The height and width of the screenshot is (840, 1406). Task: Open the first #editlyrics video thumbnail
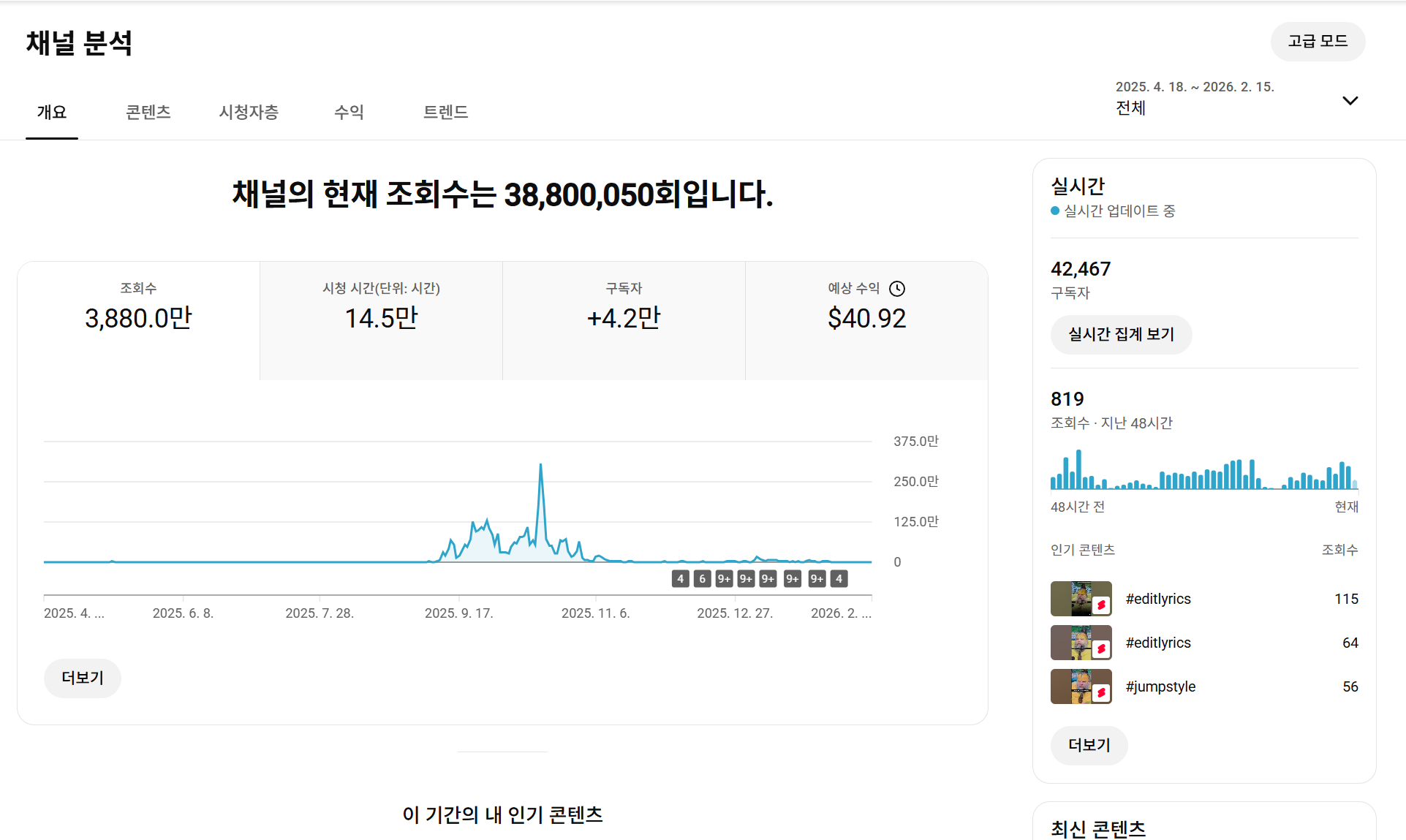coord(1081,599)
